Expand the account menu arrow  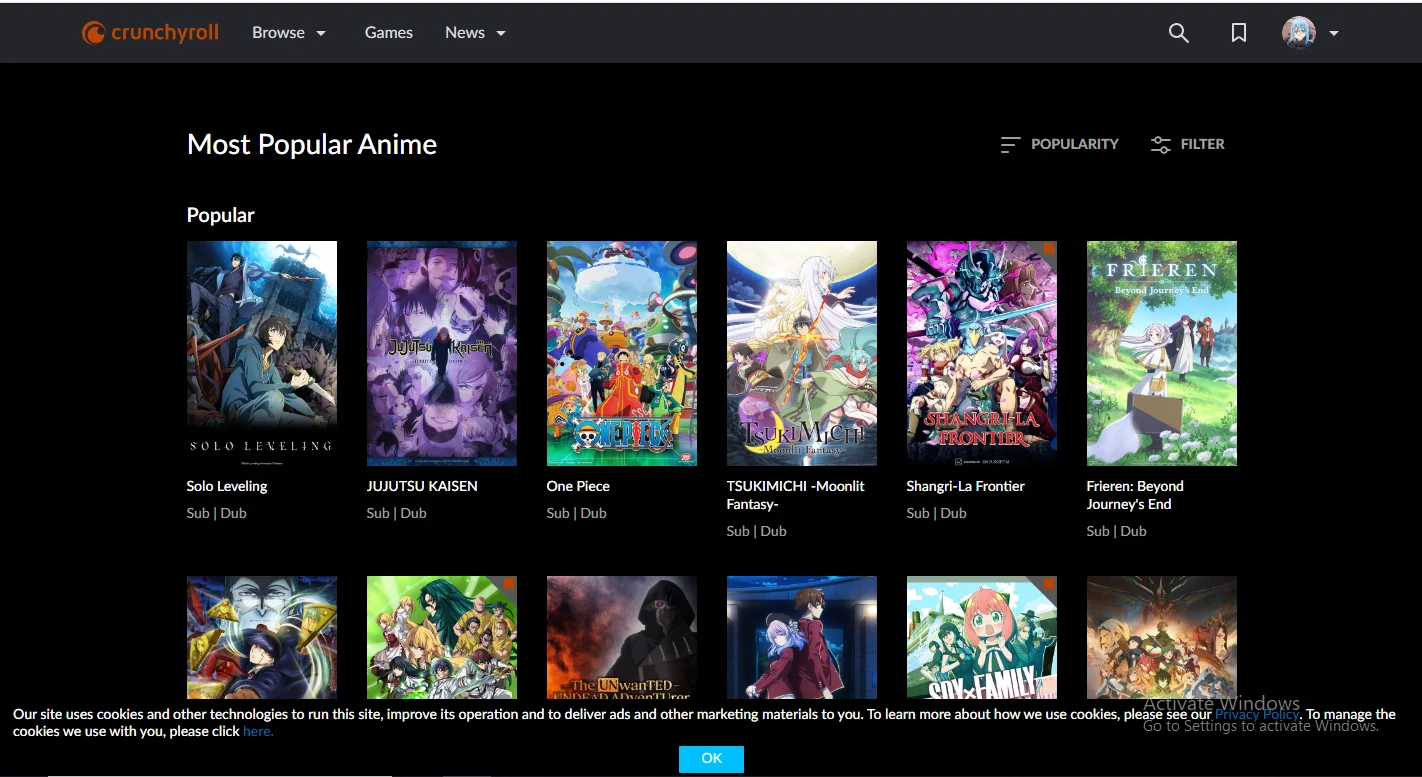point(1334,33)
